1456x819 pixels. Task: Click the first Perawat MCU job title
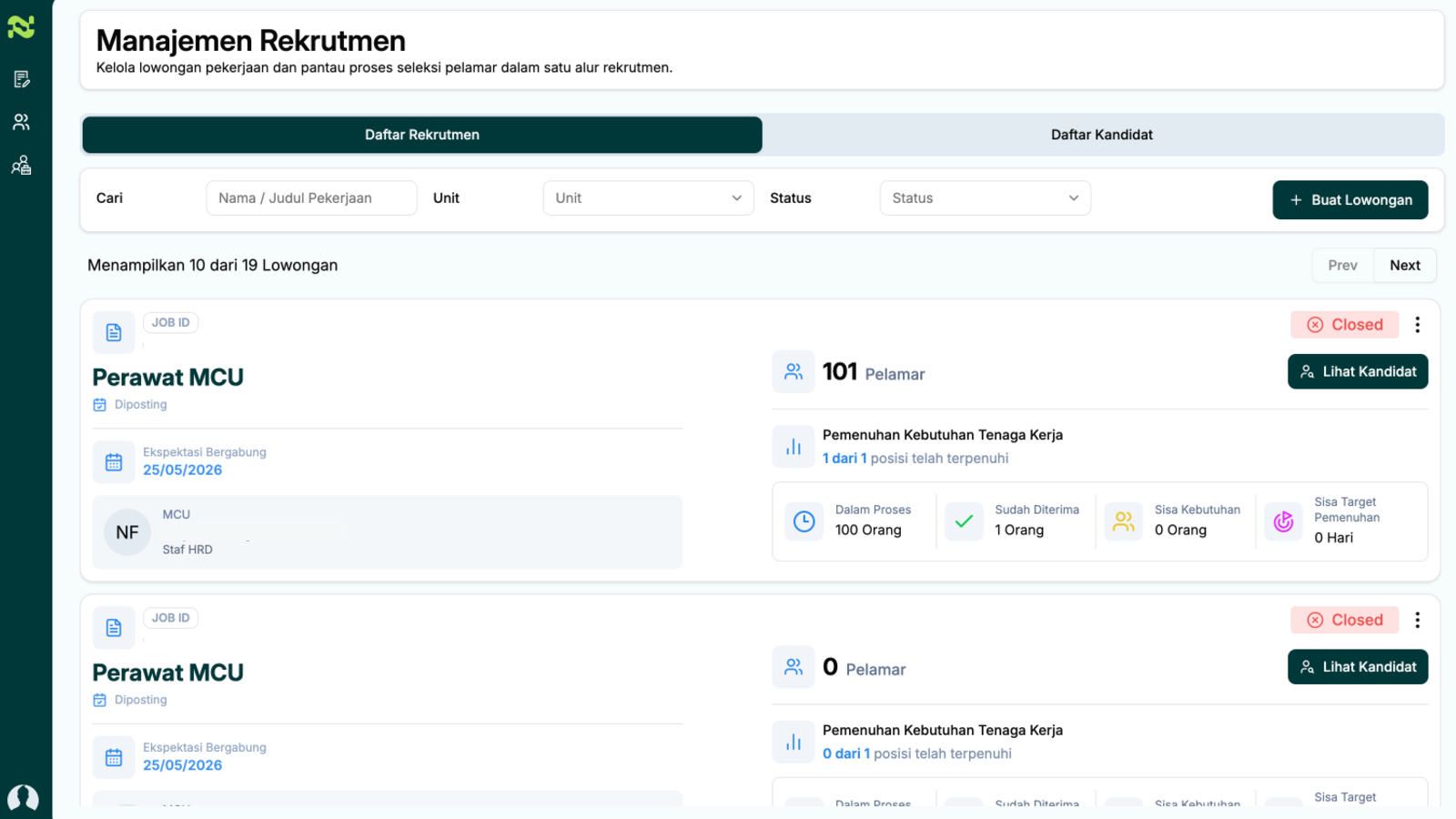click(168, 377)
